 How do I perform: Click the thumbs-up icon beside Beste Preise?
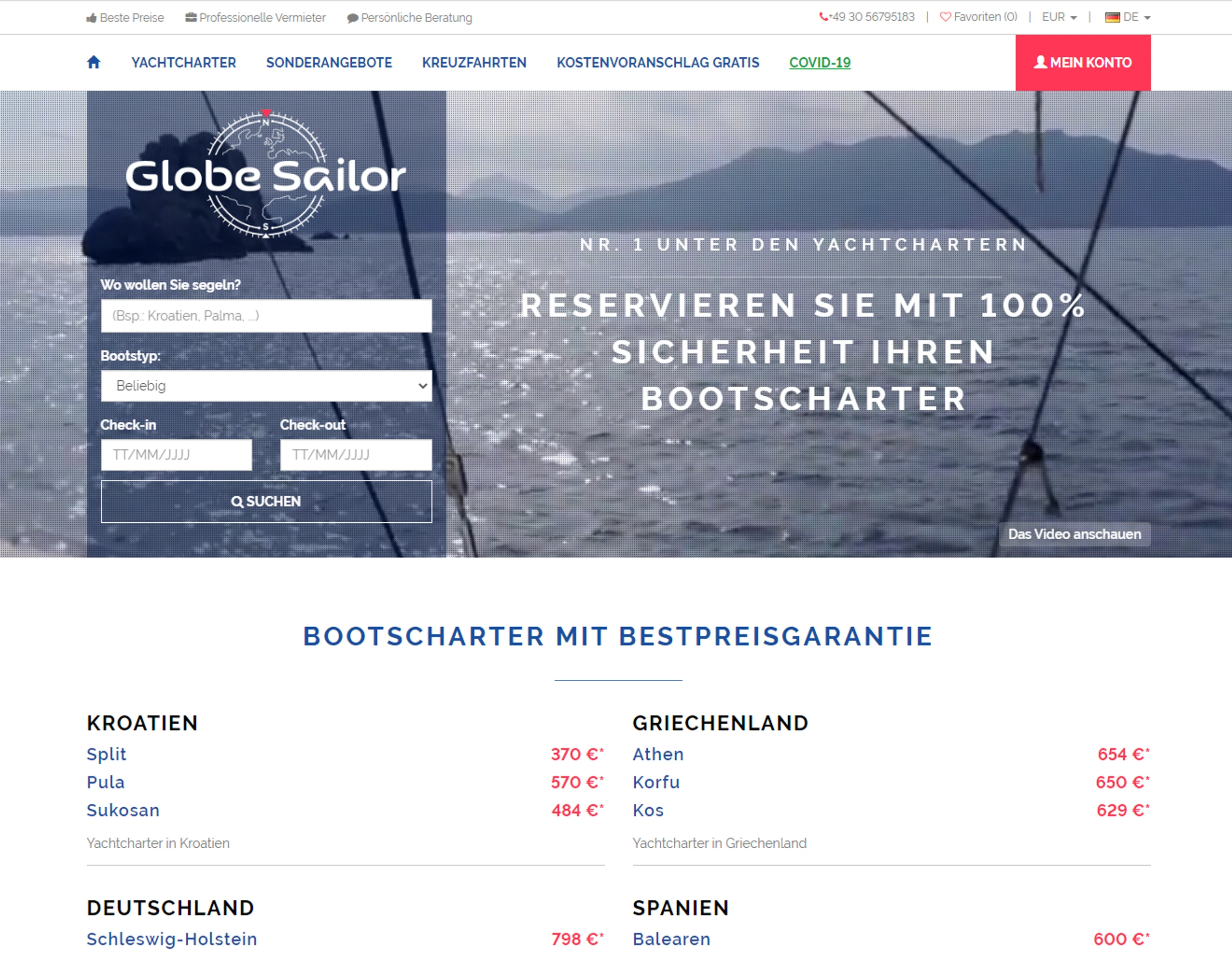(91, 17)
